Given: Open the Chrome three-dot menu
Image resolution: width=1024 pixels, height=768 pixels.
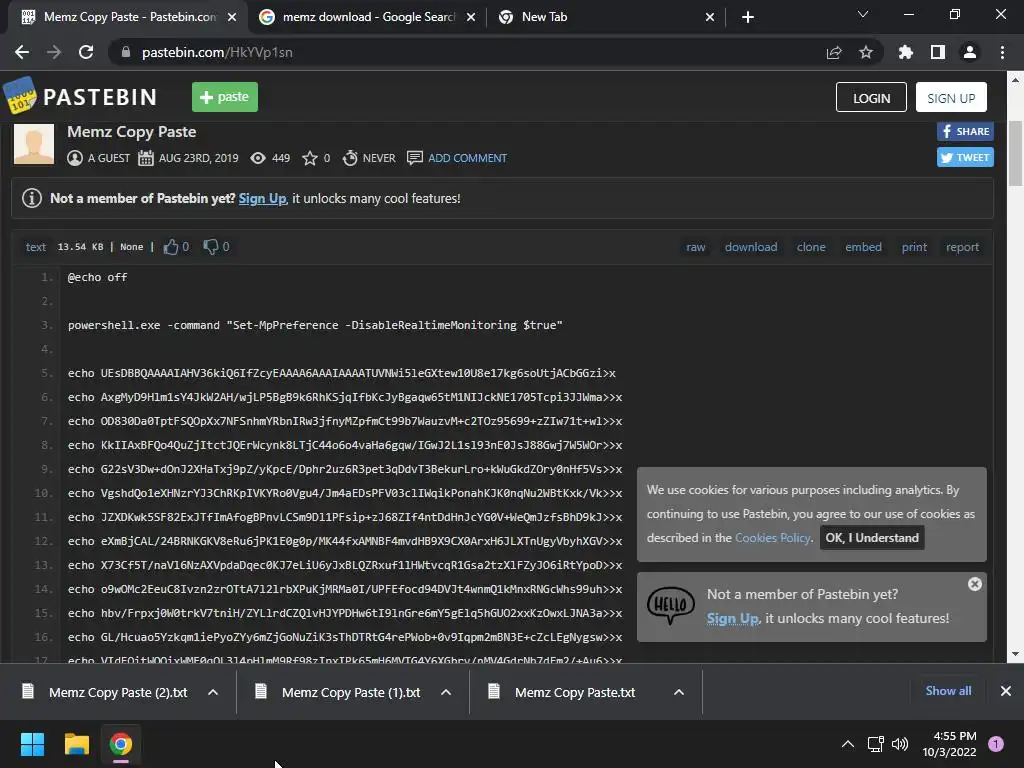Looking at the screenshot, I should coord(1002,52).
